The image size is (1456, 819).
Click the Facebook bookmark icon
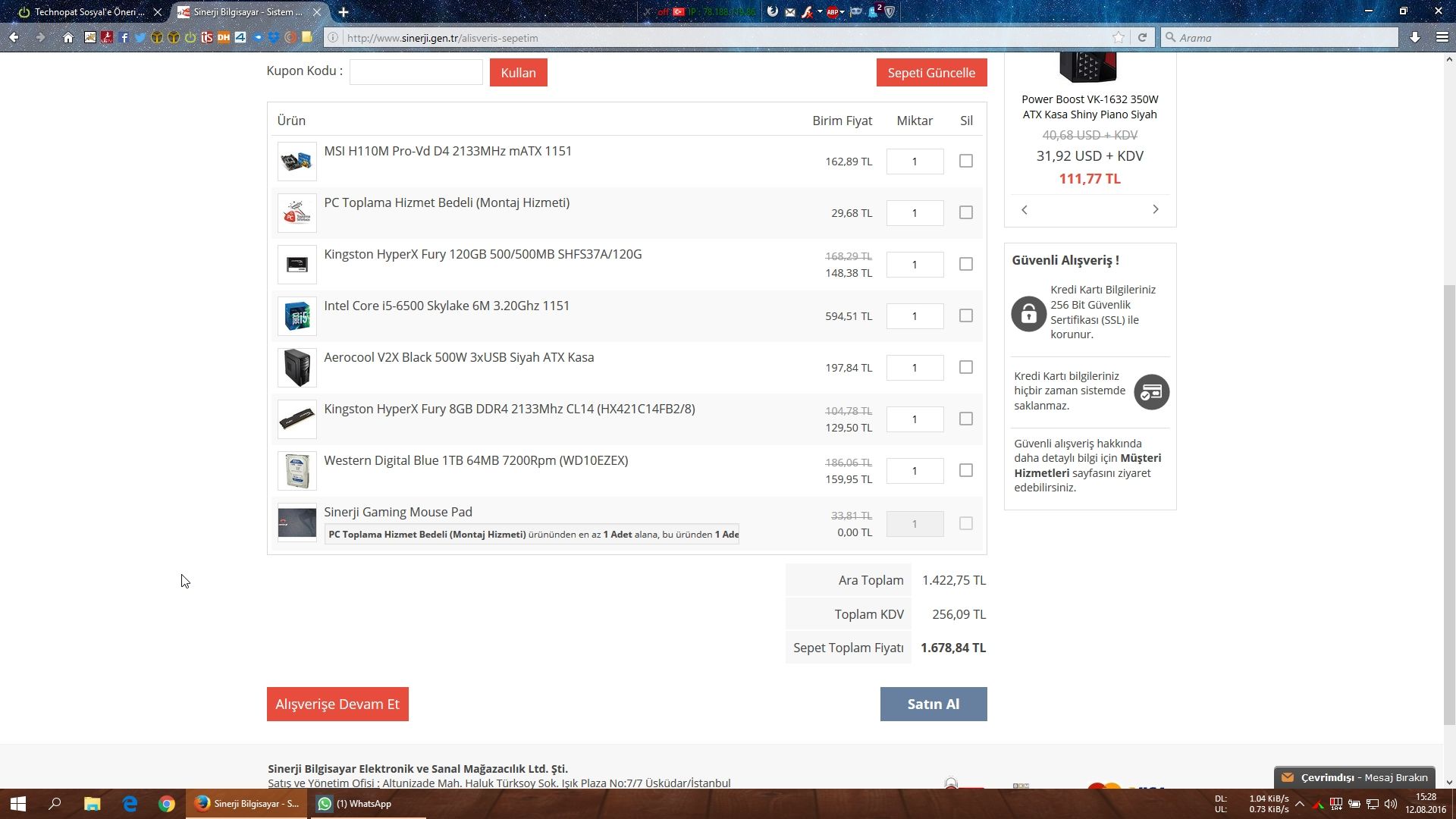(x=124, y=37)
